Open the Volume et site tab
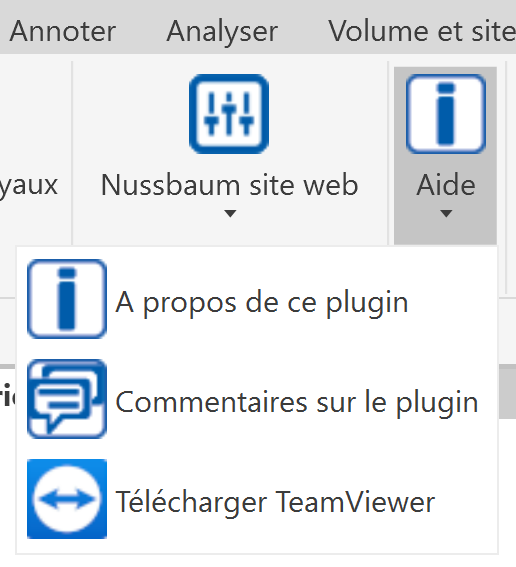Viewport: 516px width, 567px height. (422, 31)
